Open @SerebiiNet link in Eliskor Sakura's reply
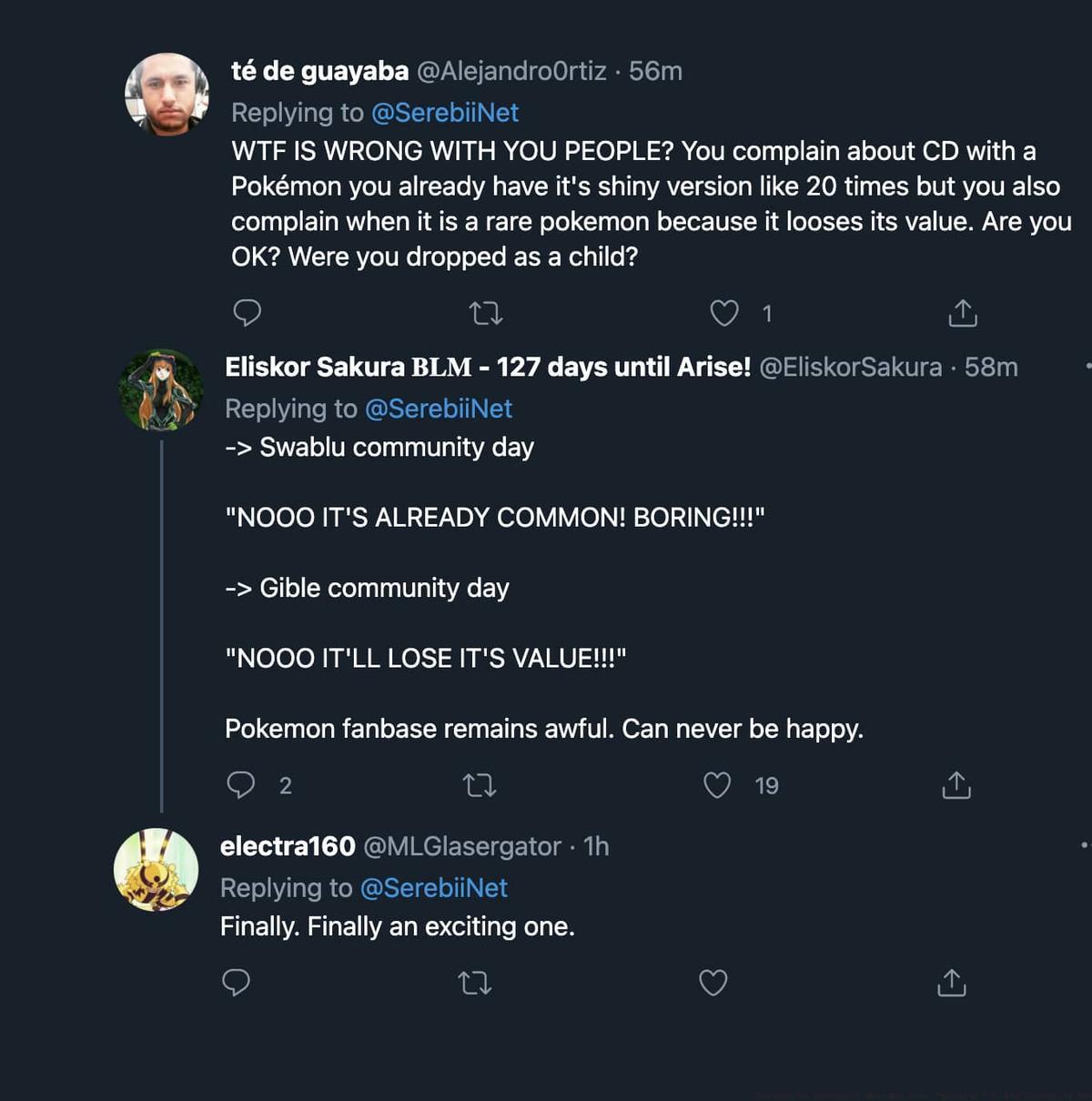The image size is (1092, 1101). pos(439,409)
